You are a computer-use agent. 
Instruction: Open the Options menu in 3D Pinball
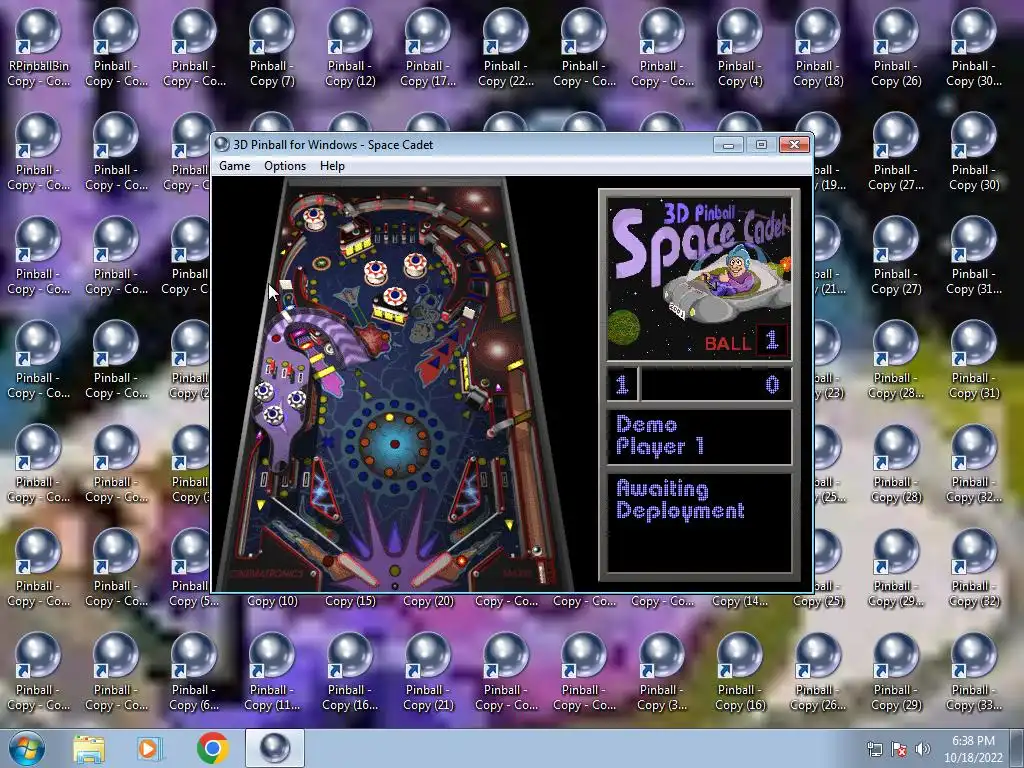(x=285, y=166)
